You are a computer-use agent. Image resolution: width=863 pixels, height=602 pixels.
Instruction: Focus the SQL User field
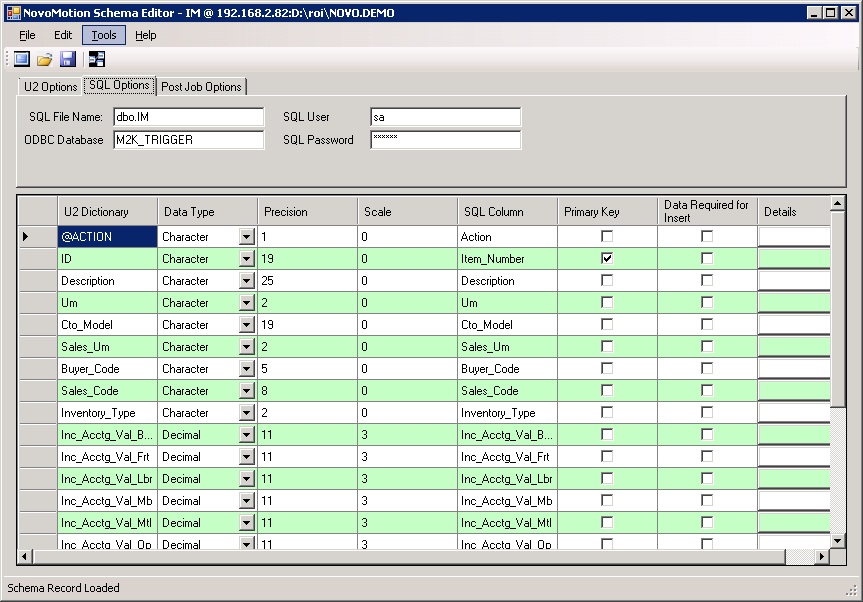[446, 117]
